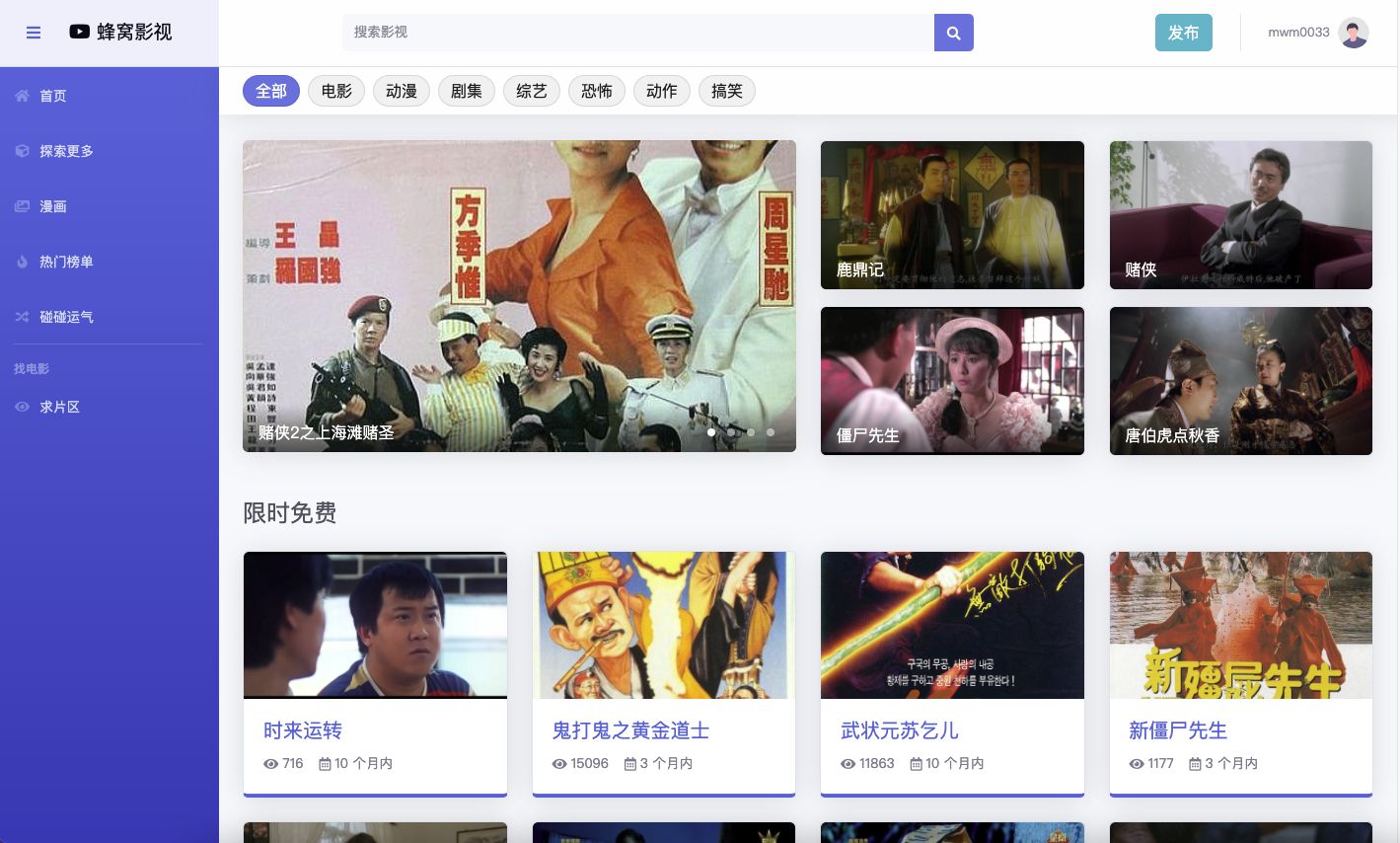Click the 发布 publish button
The width and height of the screenshot is (1400, 843).
[1184, 33]
